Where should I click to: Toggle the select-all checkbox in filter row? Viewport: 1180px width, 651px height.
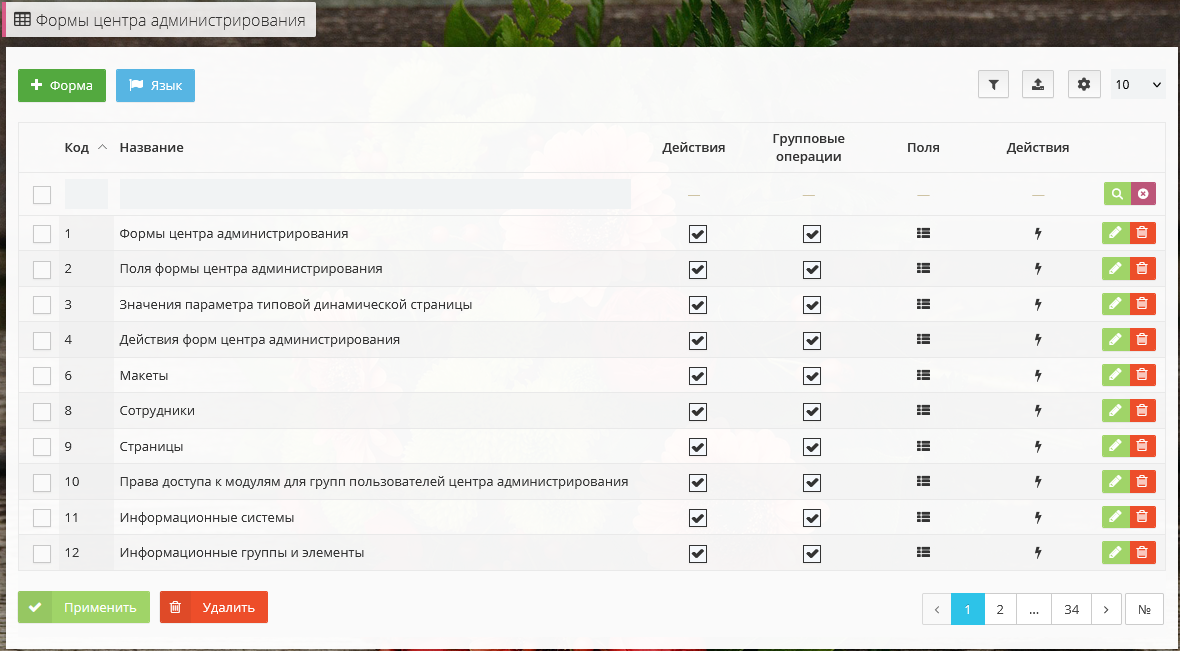tap(42, 195)
